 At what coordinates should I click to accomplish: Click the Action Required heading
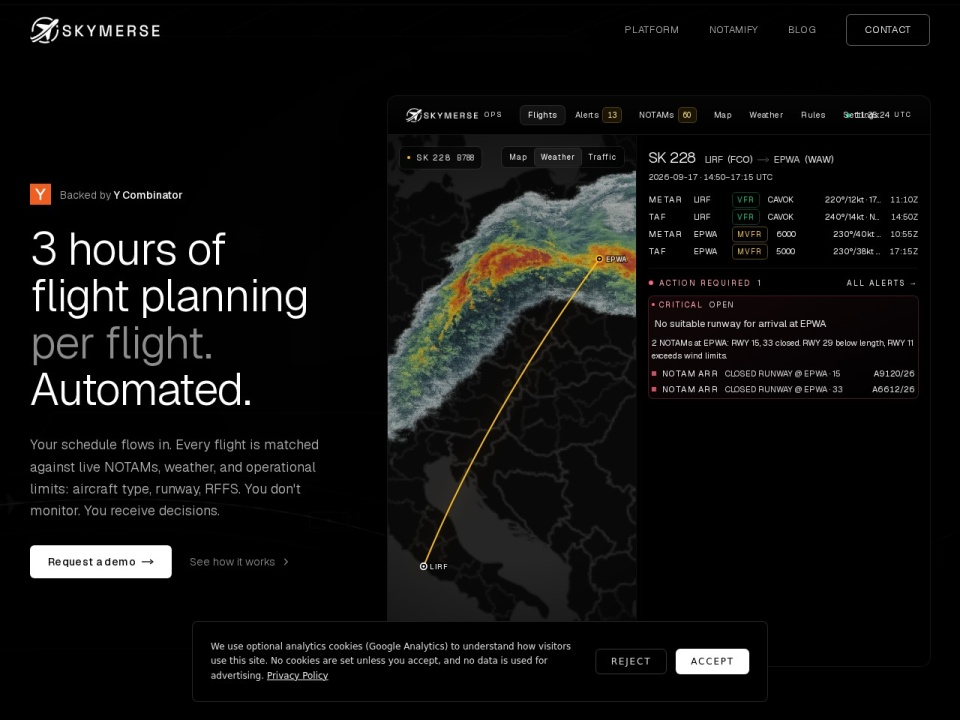coord(705,283)
